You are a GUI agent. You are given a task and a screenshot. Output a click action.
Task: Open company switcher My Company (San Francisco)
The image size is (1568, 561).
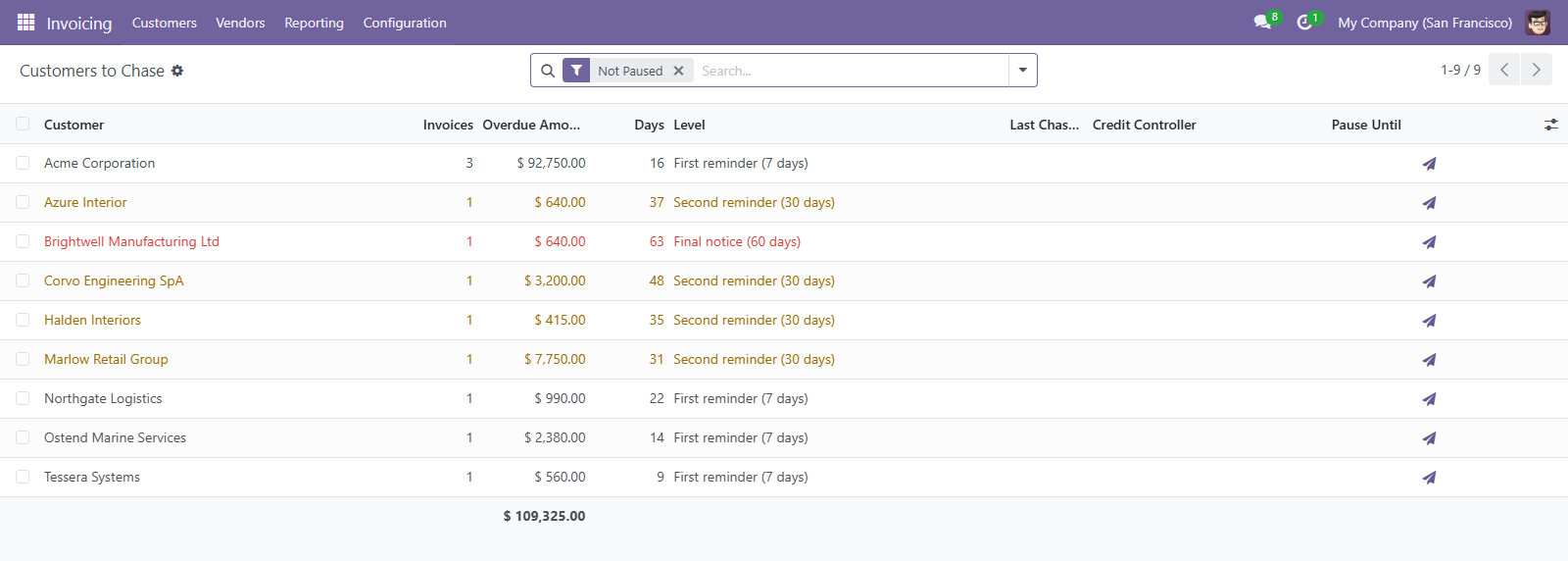click(1425, 23)
